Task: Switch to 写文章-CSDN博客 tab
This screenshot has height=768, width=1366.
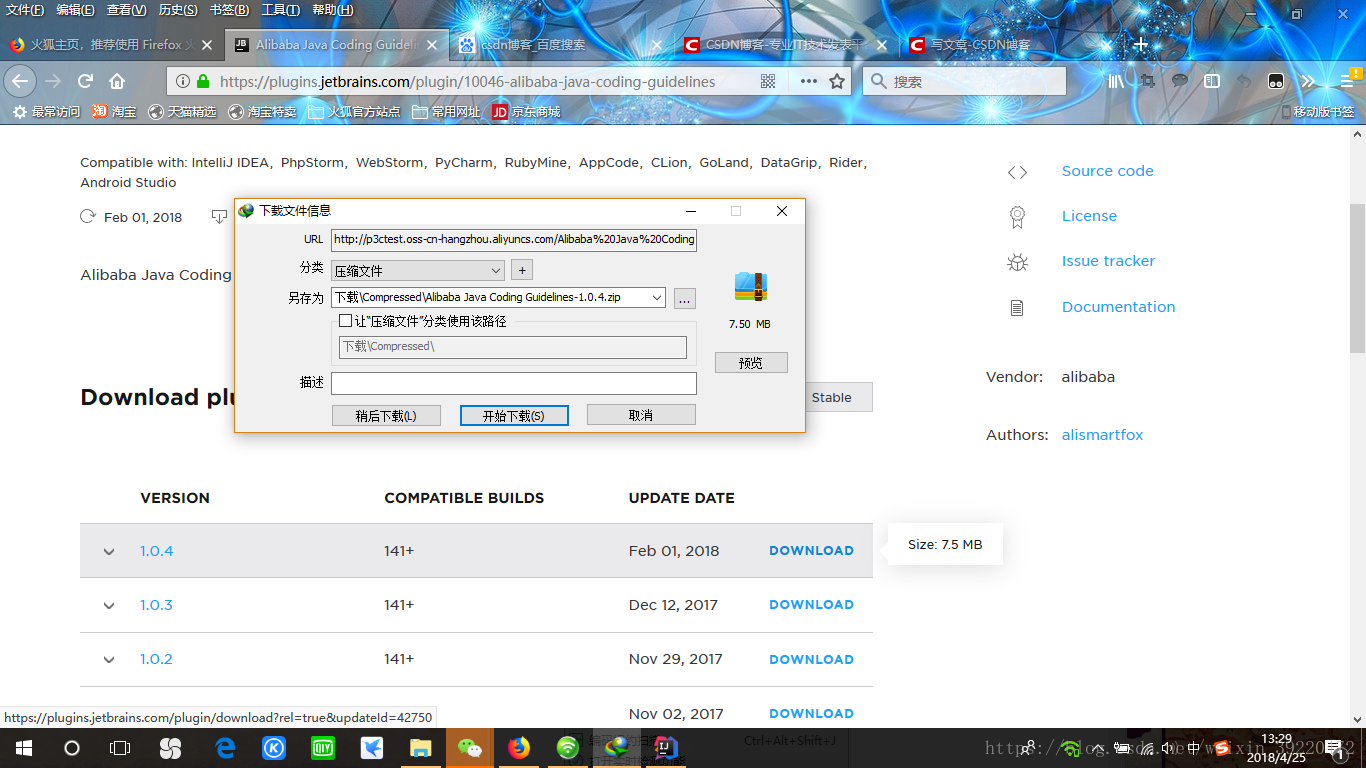Action: point(1010,44)
